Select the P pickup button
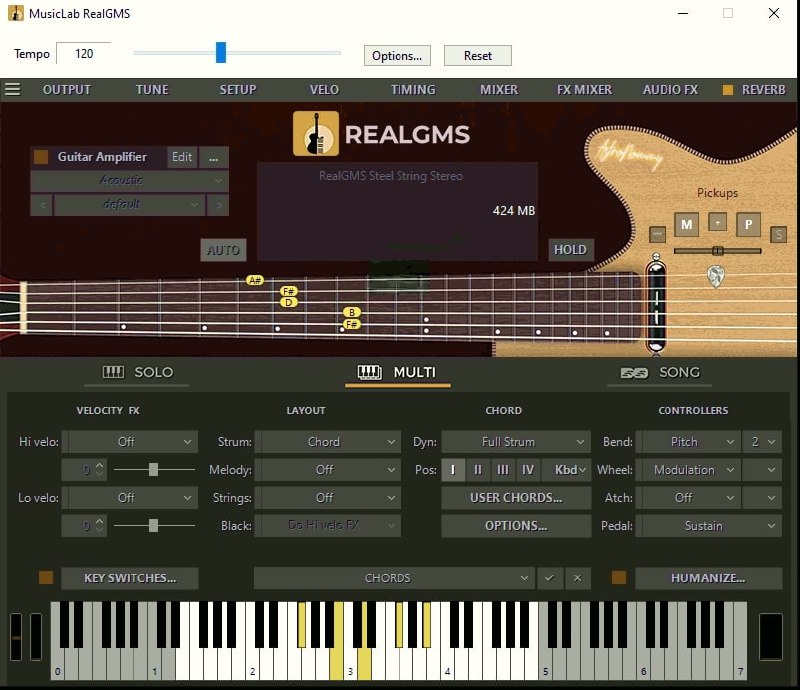Image resolution: width=800 pixels, height=690 pixels. (748, 225)
